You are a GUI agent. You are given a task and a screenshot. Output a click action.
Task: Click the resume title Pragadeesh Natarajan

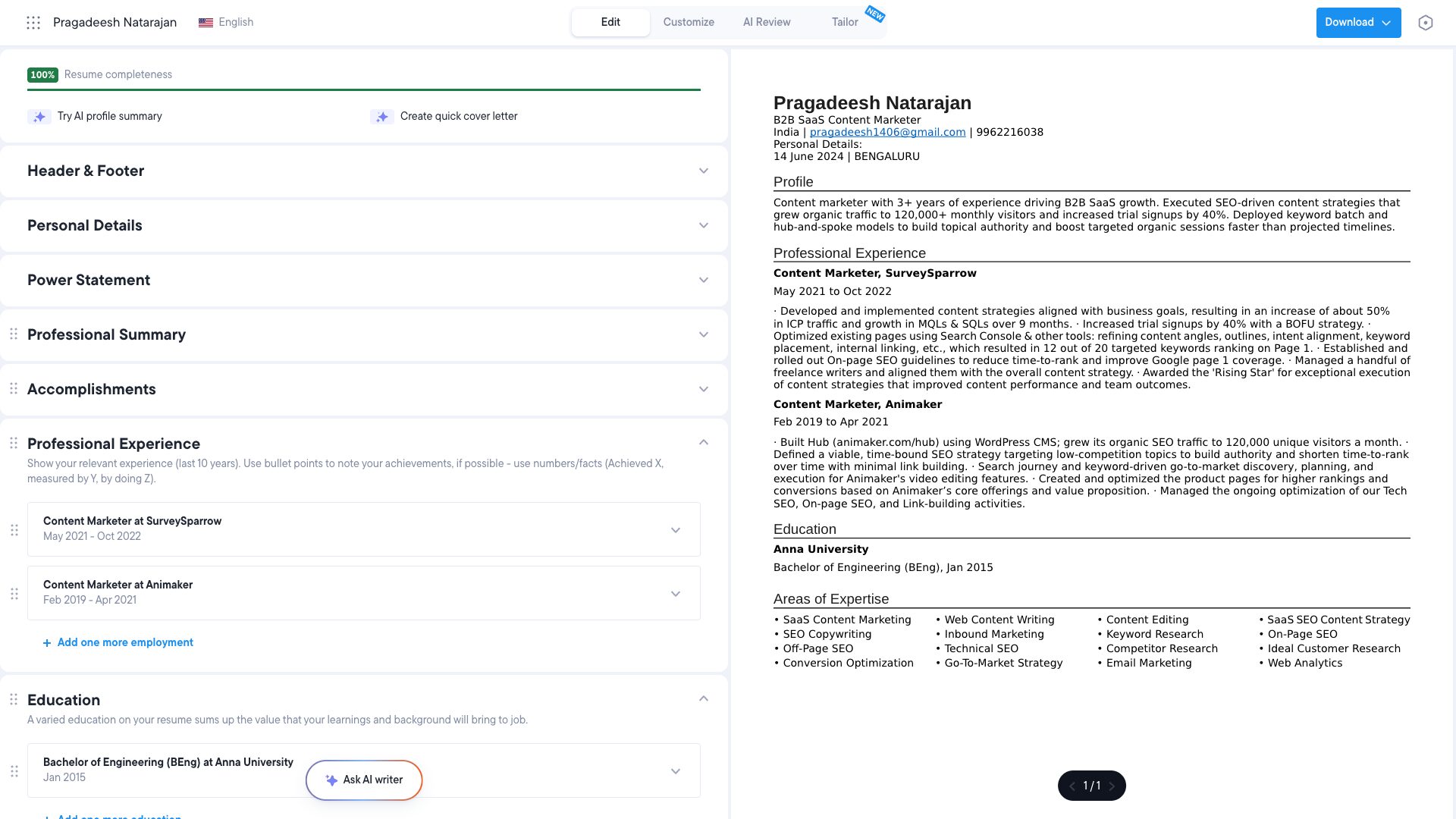point(115,23)
